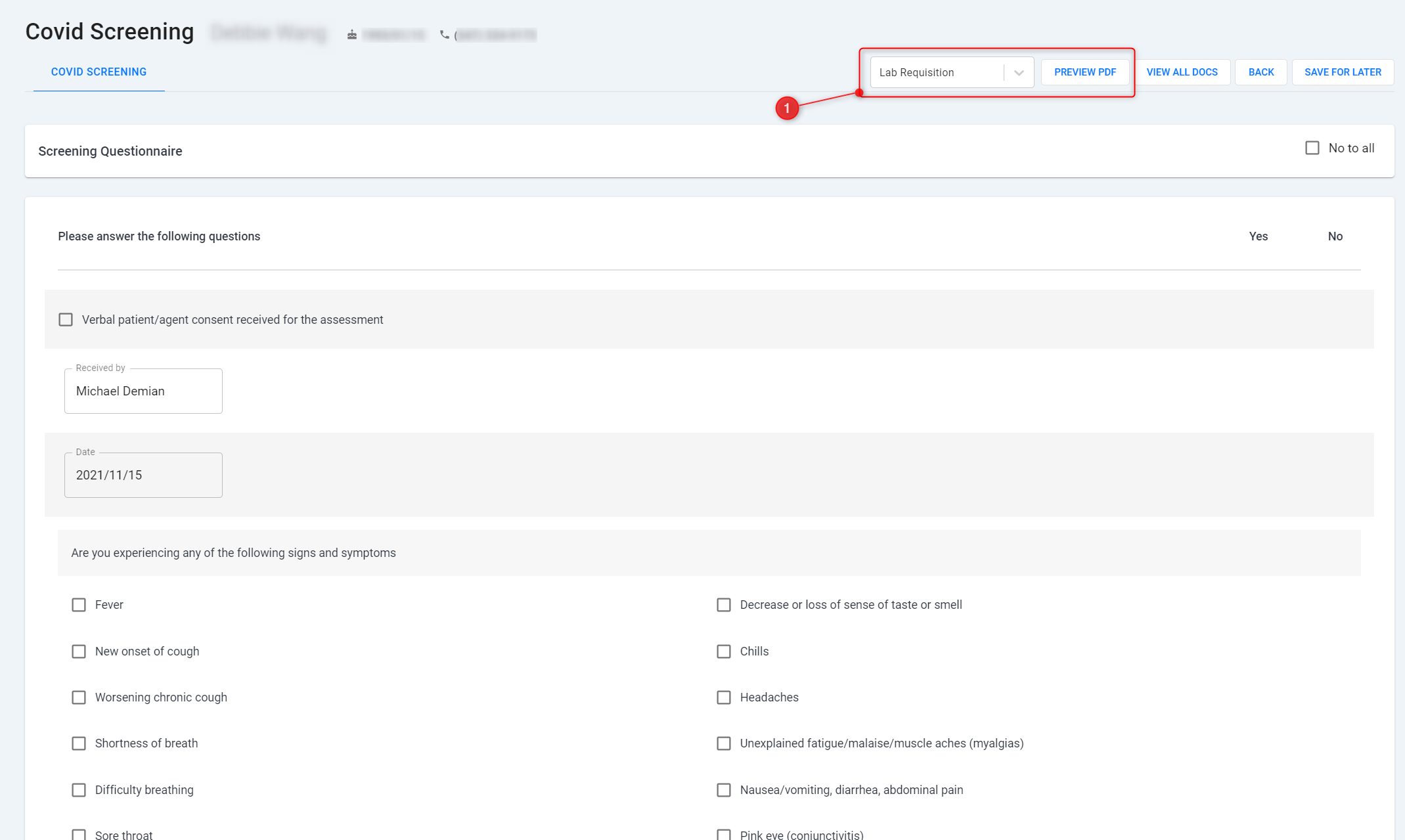Check the No to all checkbox
Screen dimensions: 1405x840
point(1312,148)
